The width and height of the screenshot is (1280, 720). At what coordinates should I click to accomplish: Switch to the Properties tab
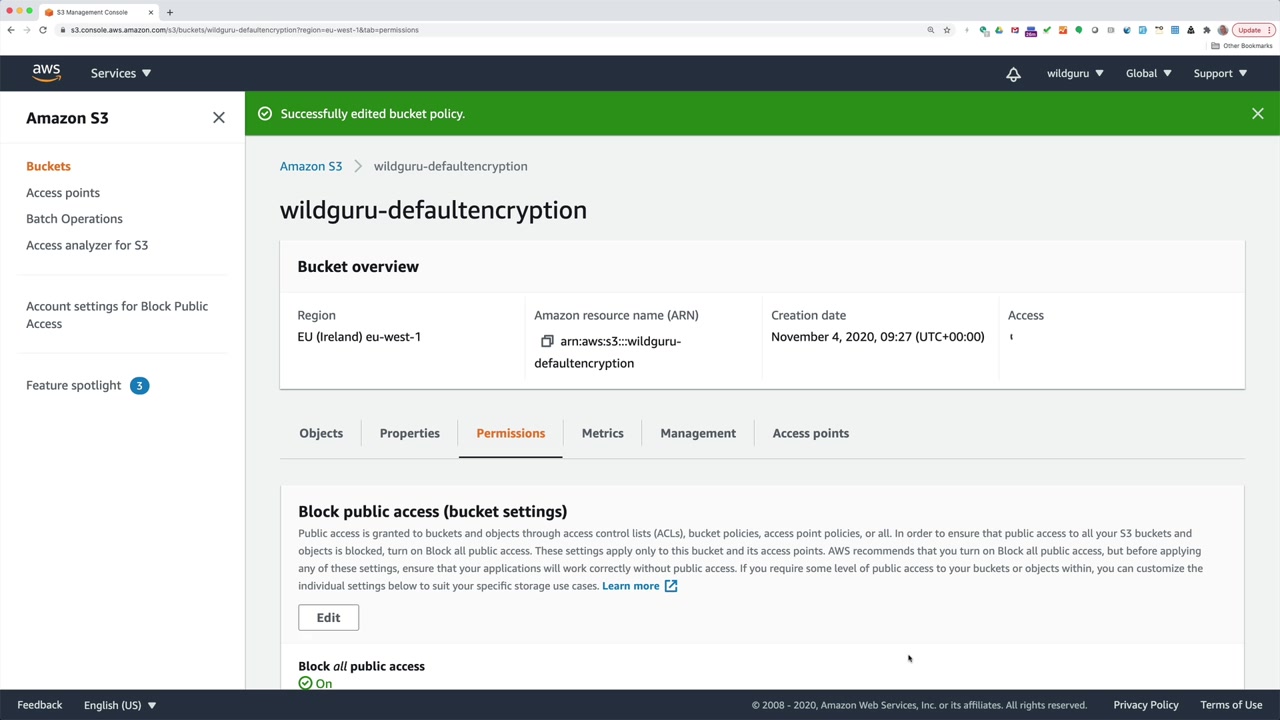410,433
